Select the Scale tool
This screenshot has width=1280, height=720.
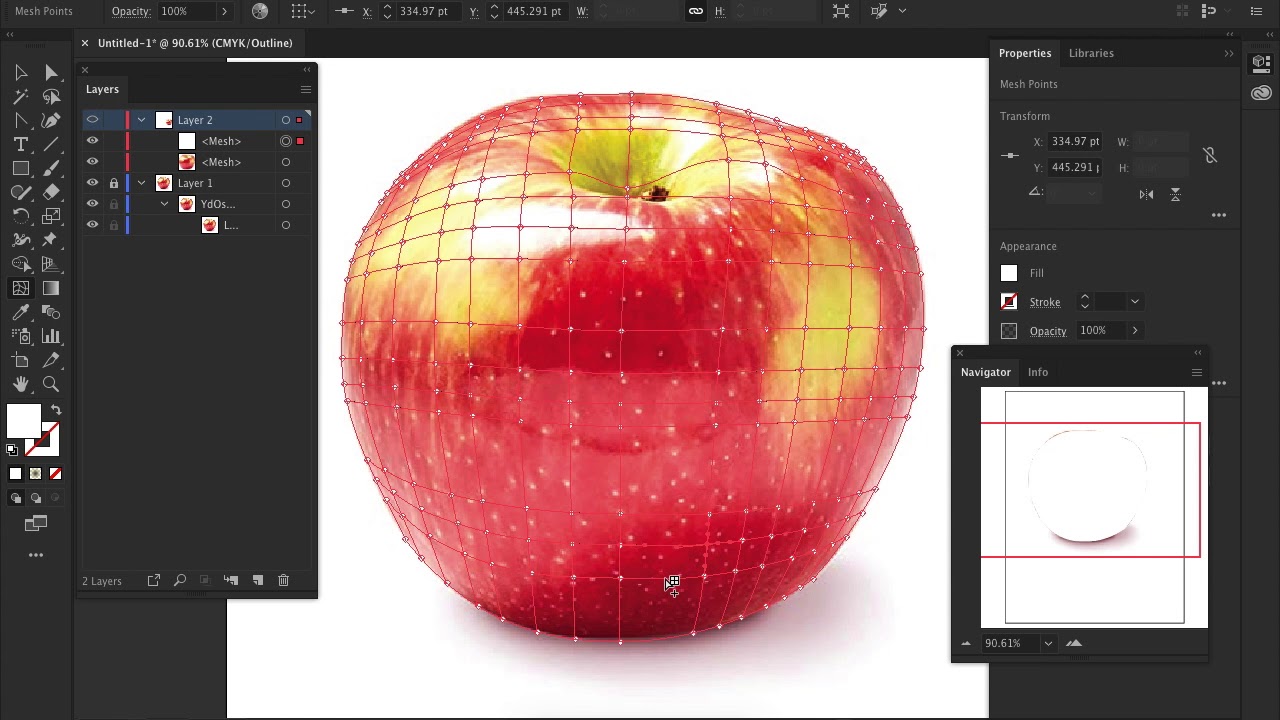pyautogui.click(x=51, y=216)
